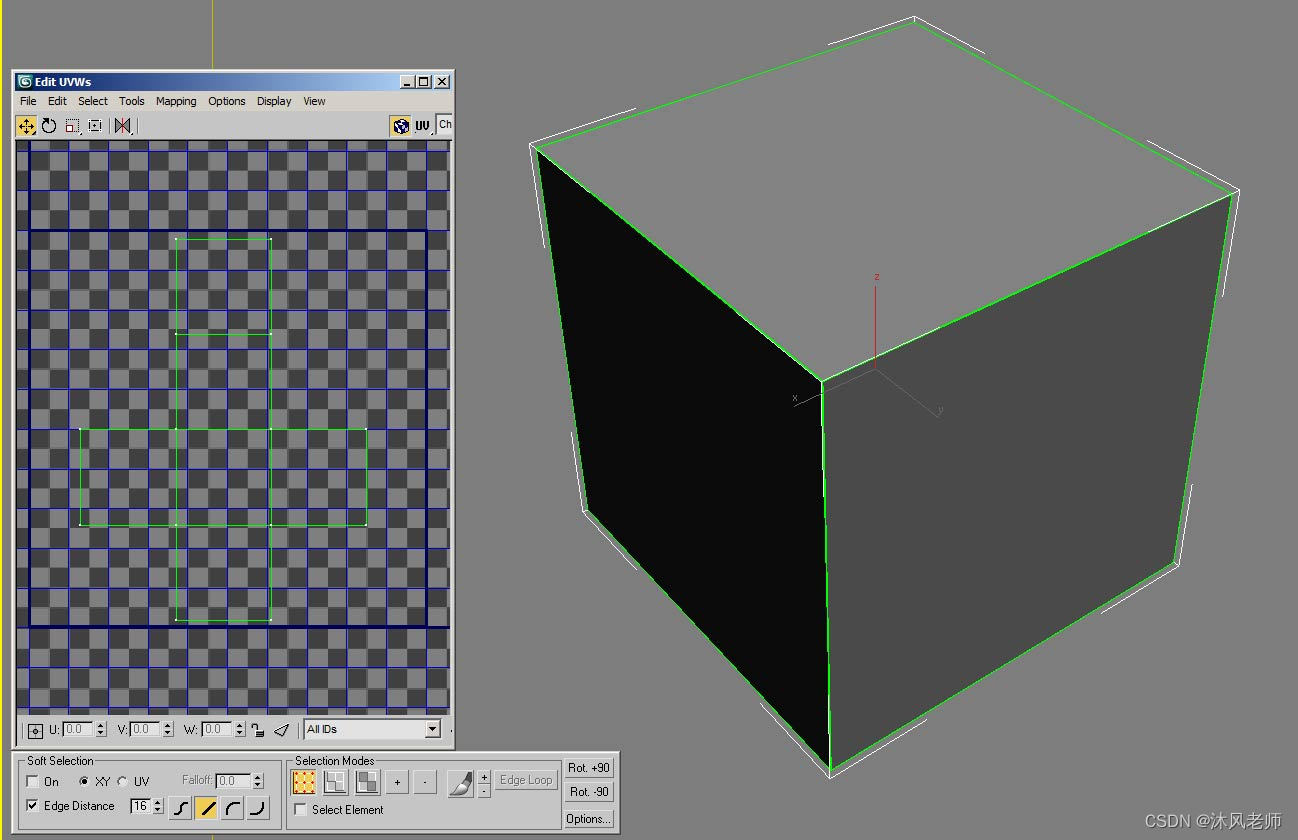Screen dimensions: 1298x840
Task: Select the UV radio button in Soft Selection
Action: tap(124, 781)
